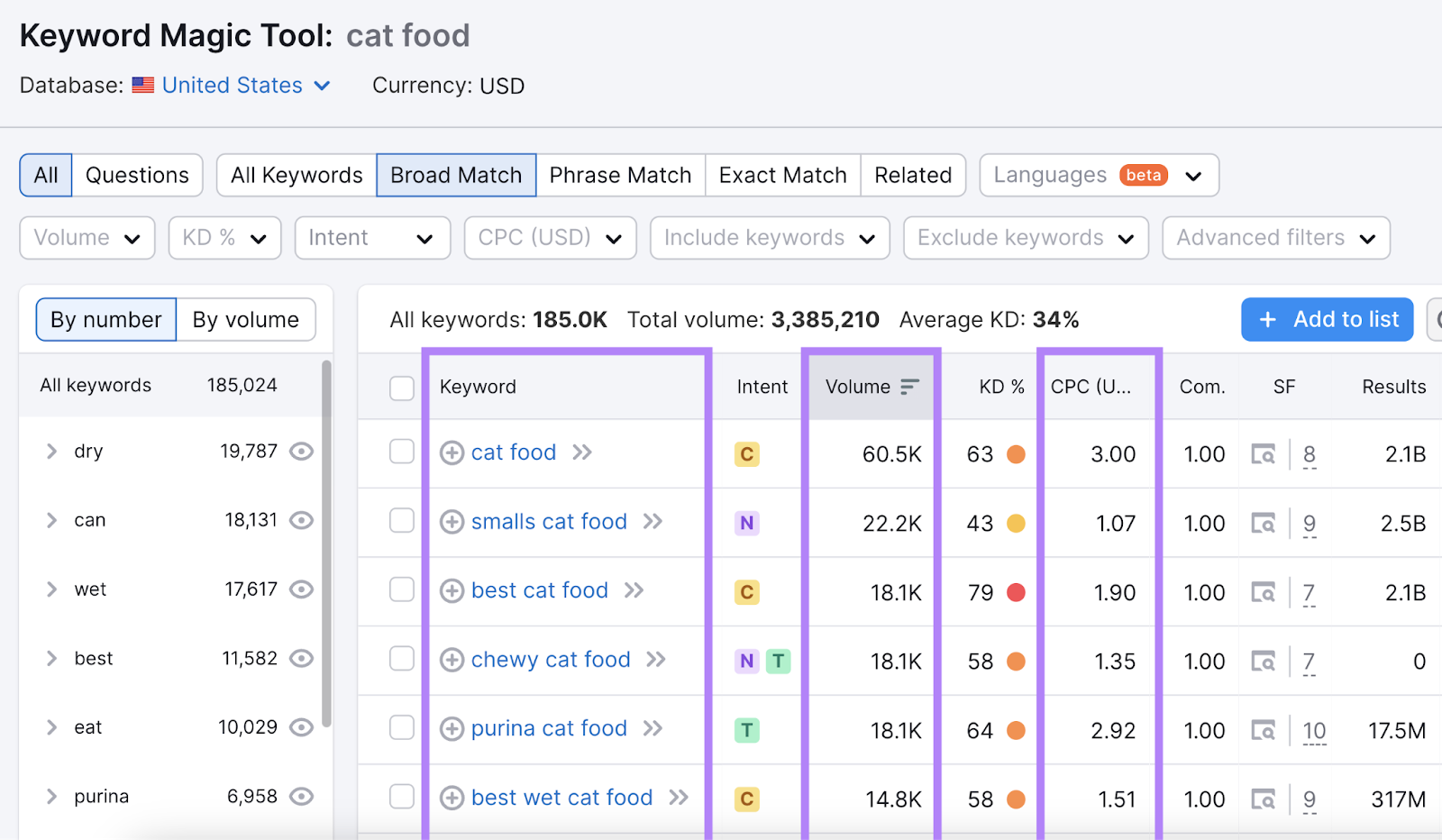Tick the select-all checkbox in the table header
The width and height of the screenshot is (1442, 840).
401,386
